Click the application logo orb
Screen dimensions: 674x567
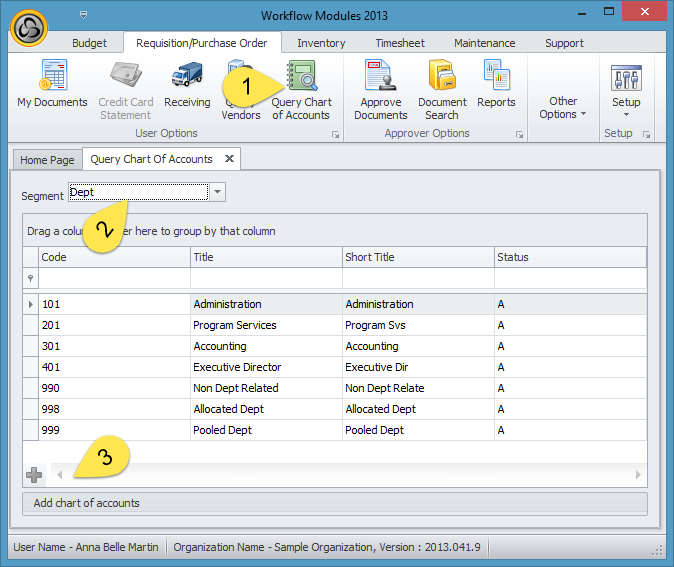coord(31,28)
